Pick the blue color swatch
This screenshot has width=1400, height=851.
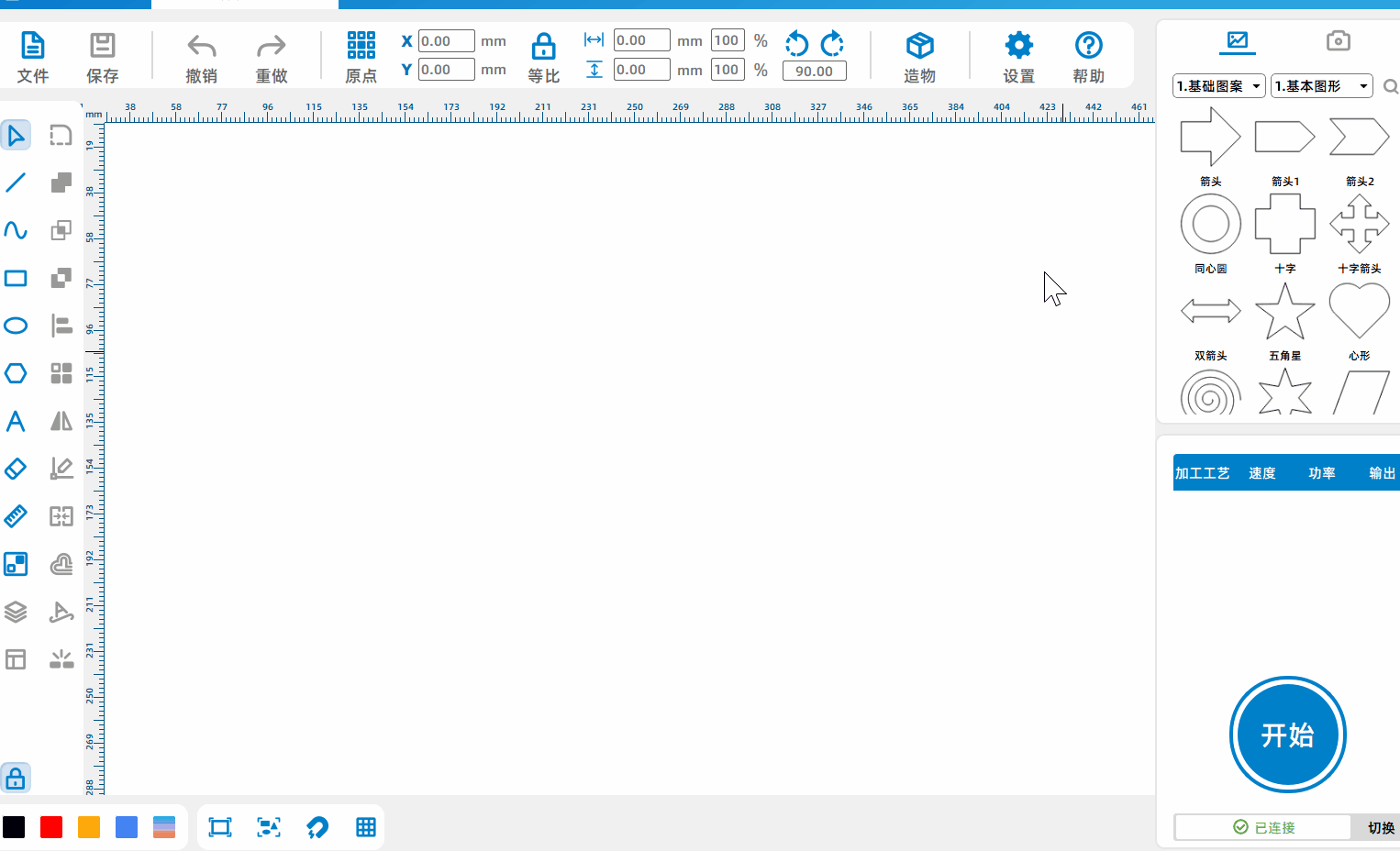point(127,827)
